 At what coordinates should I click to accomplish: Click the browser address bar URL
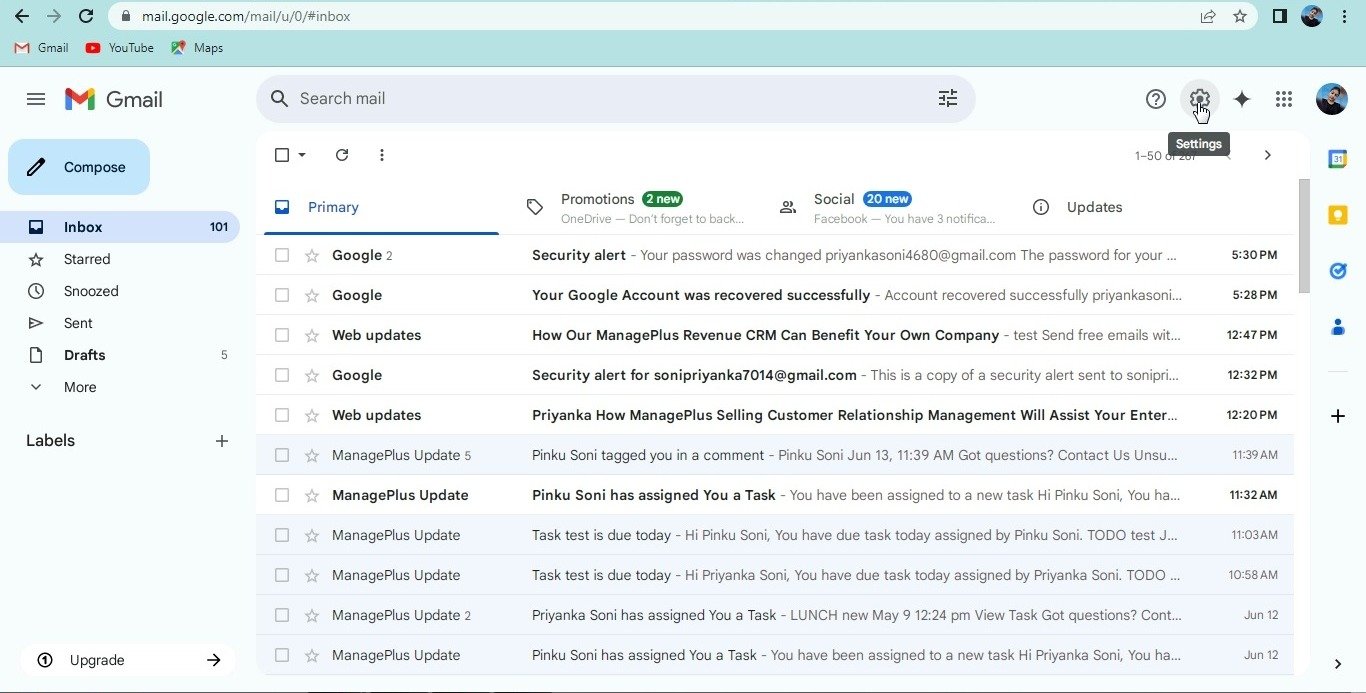point(246,16)
